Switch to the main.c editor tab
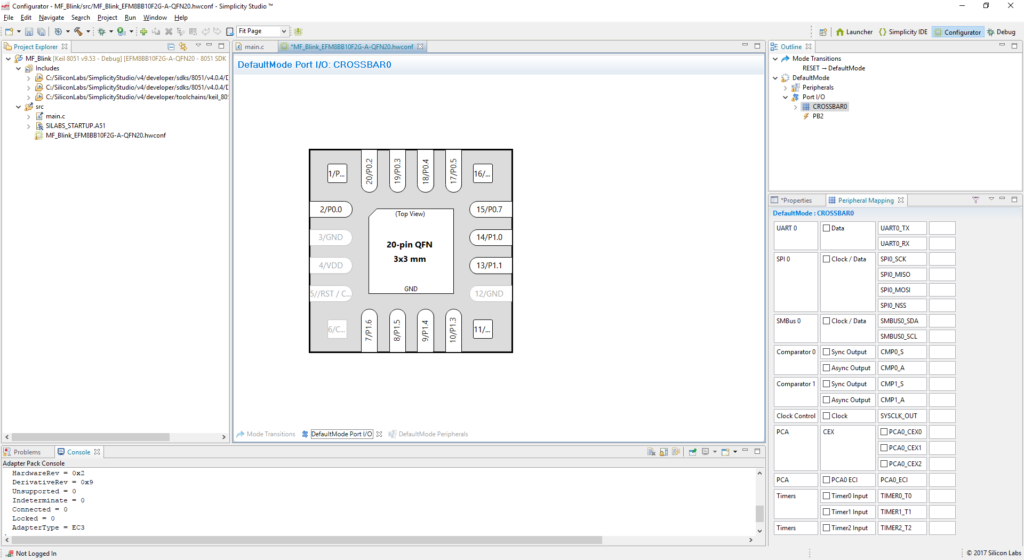This screenshot has width=1024, height=560. click(254, 47)
